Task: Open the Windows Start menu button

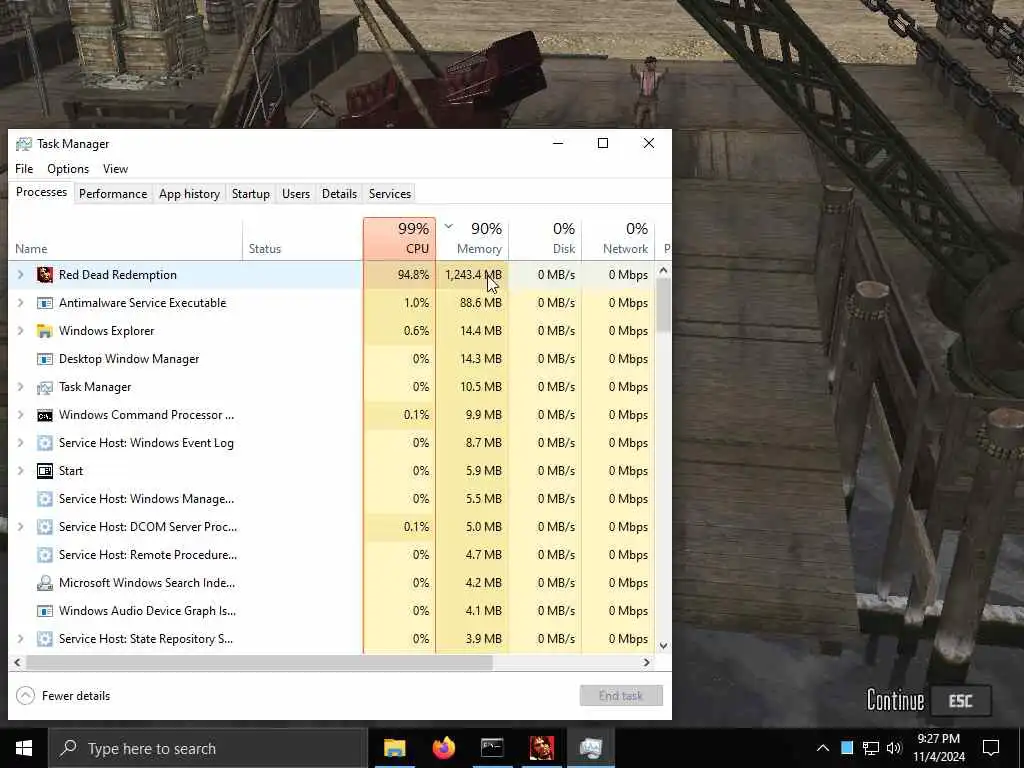Action: tap(24, 748)
